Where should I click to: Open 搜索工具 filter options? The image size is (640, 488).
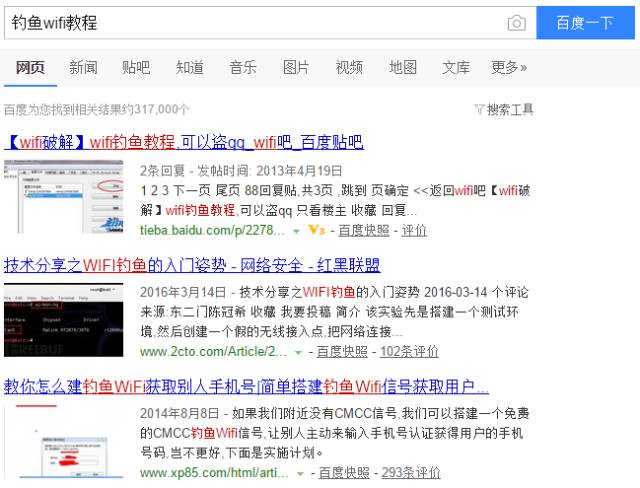pyautogui.click(x=510, y=109)
